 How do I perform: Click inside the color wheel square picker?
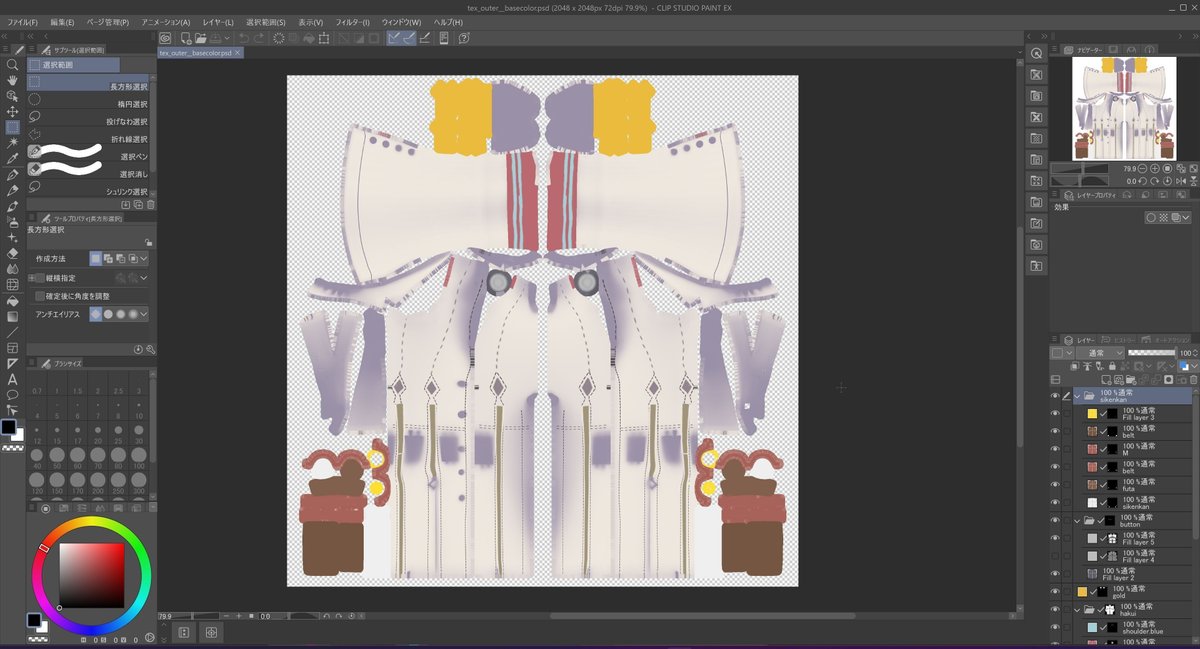tap(91, 576)
